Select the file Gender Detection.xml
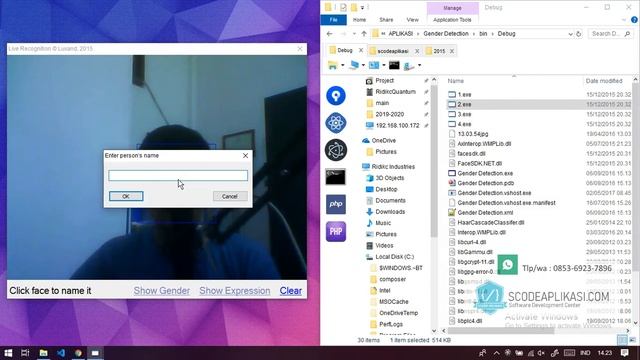Image resolution: width=640 pixels, height=360 pixels. coord(485,213)
